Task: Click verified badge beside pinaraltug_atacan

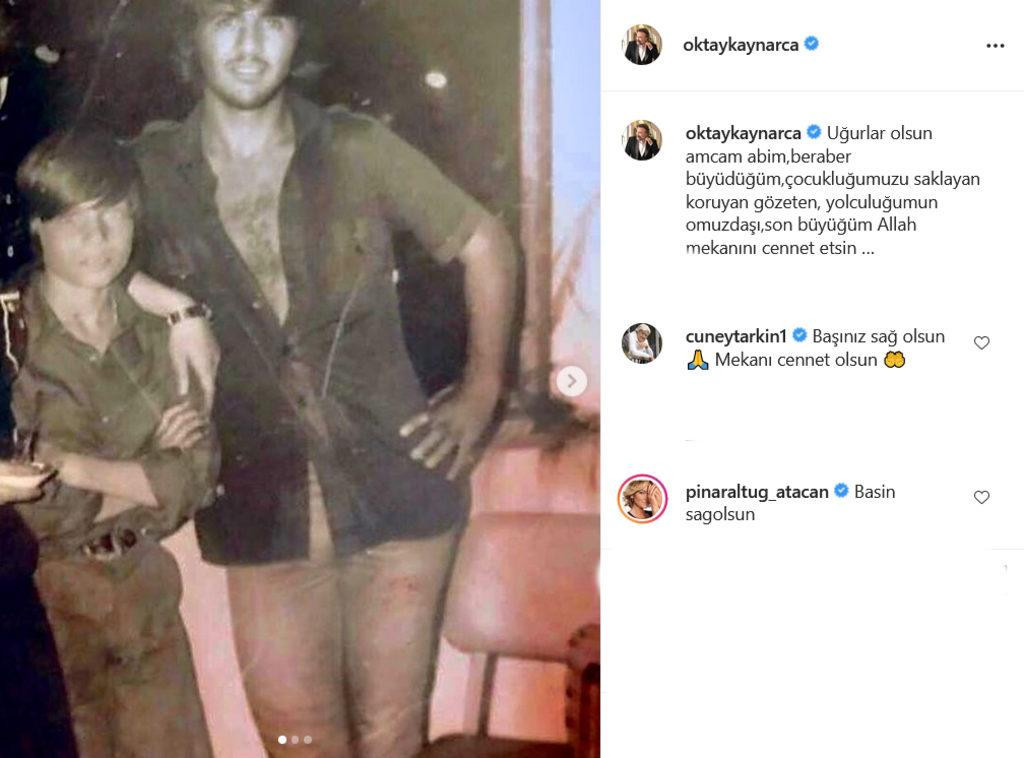Action: (841, 490)
